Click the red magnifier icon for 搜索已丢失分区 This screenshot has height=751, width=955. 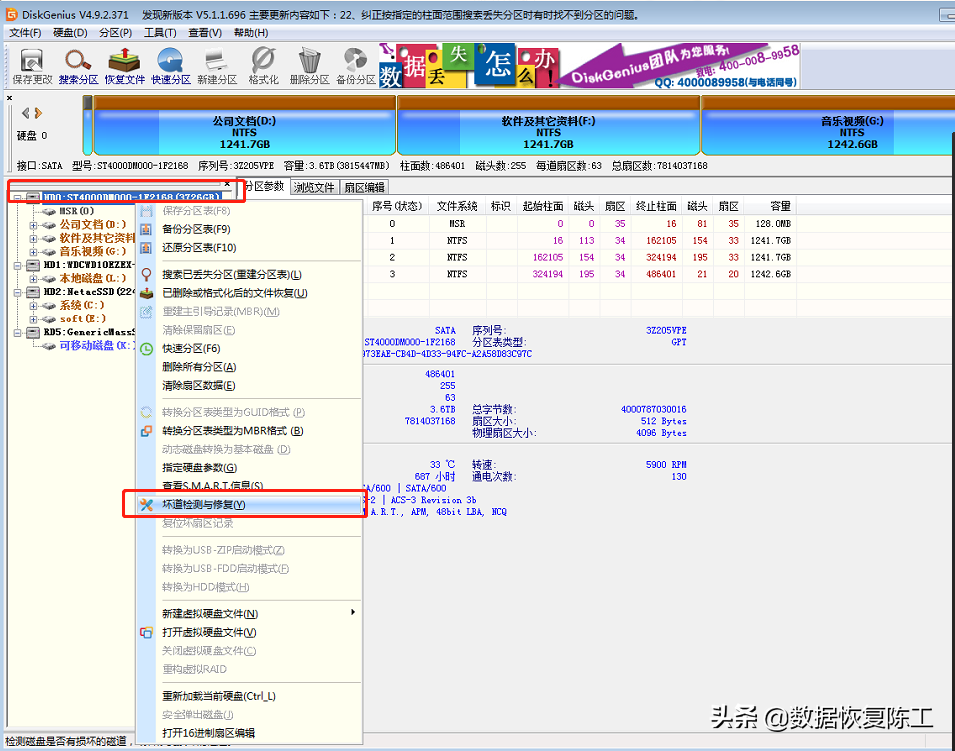(x=146, y=275)
